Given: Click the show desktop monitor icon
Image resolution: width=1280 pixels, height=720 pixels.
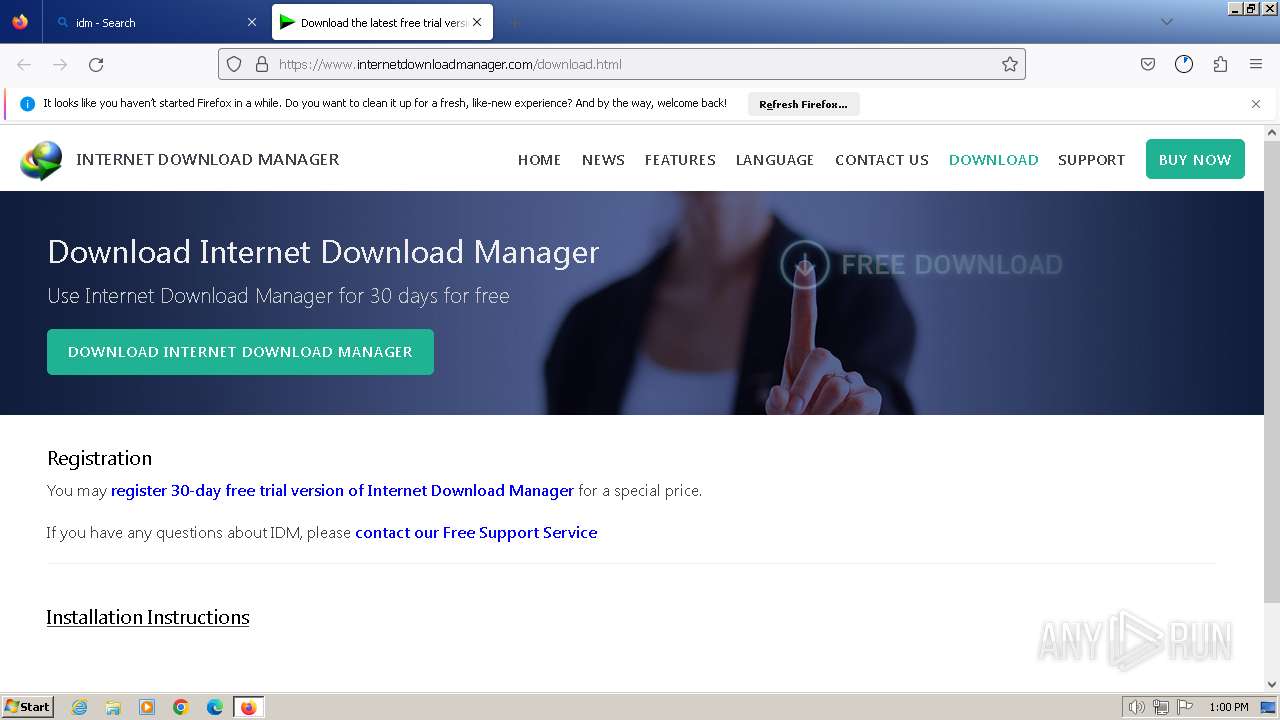Looking at the screenshot, I should [1268, 707].
